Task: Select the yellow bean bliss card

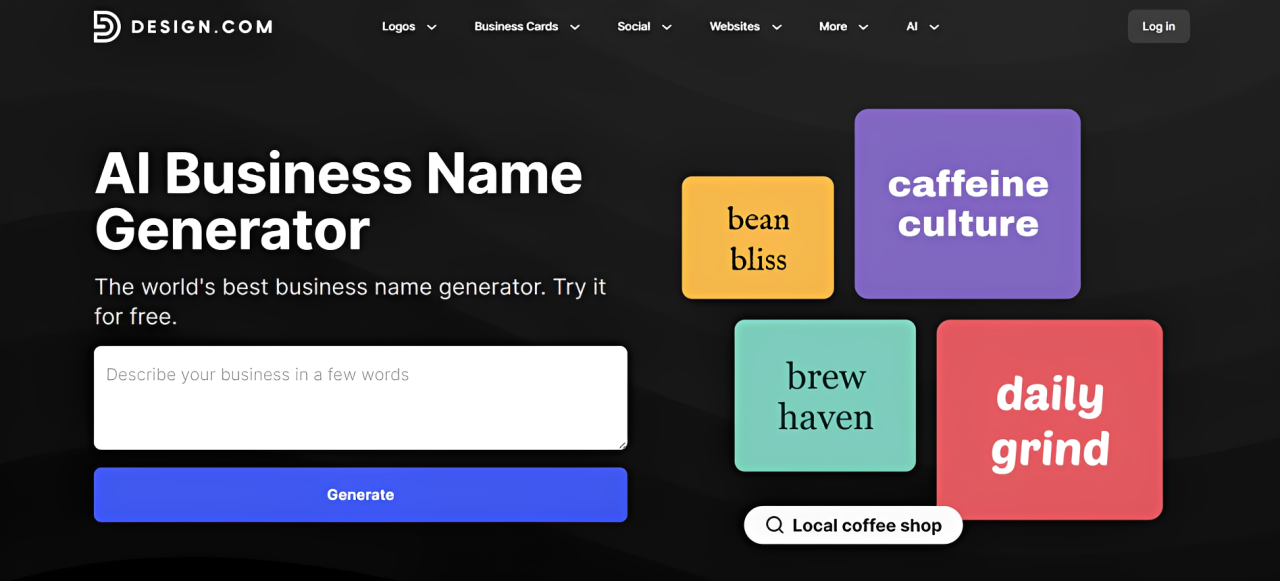Action: pyautogui.click(x=758, y=238)
